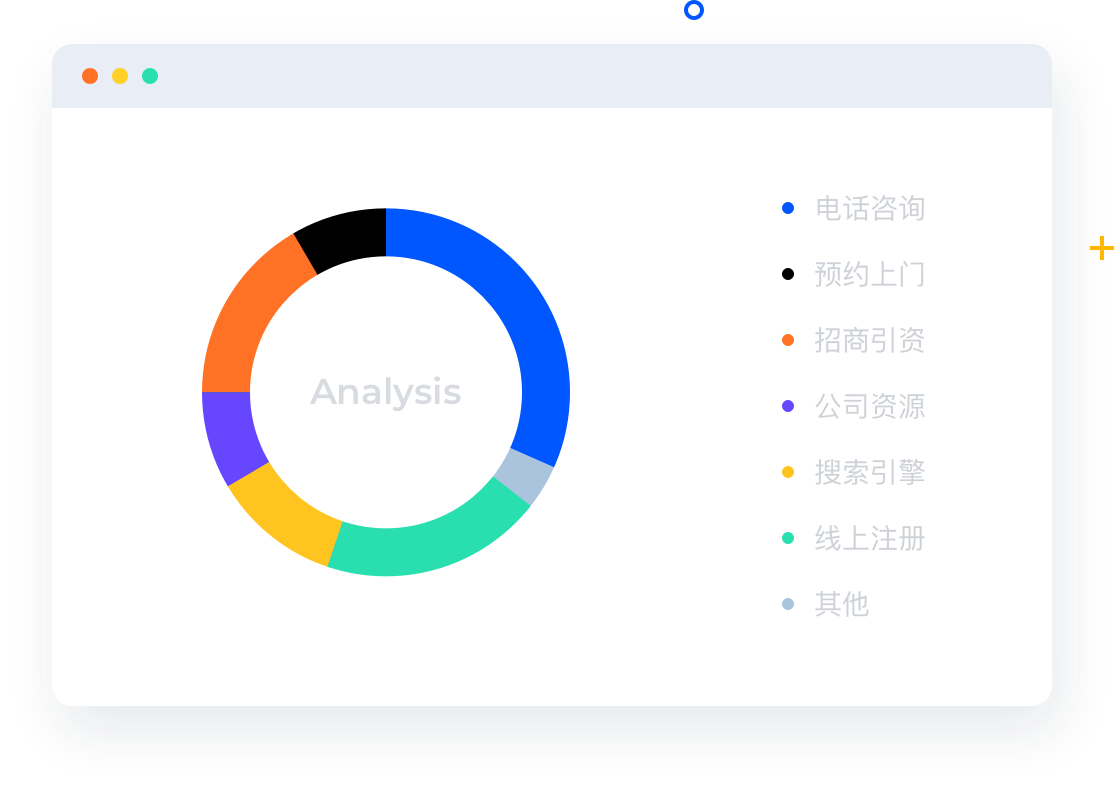The image size is (1120, 790).
Task: Click the Analysis text in chart center
Action: tap(386, 392)
